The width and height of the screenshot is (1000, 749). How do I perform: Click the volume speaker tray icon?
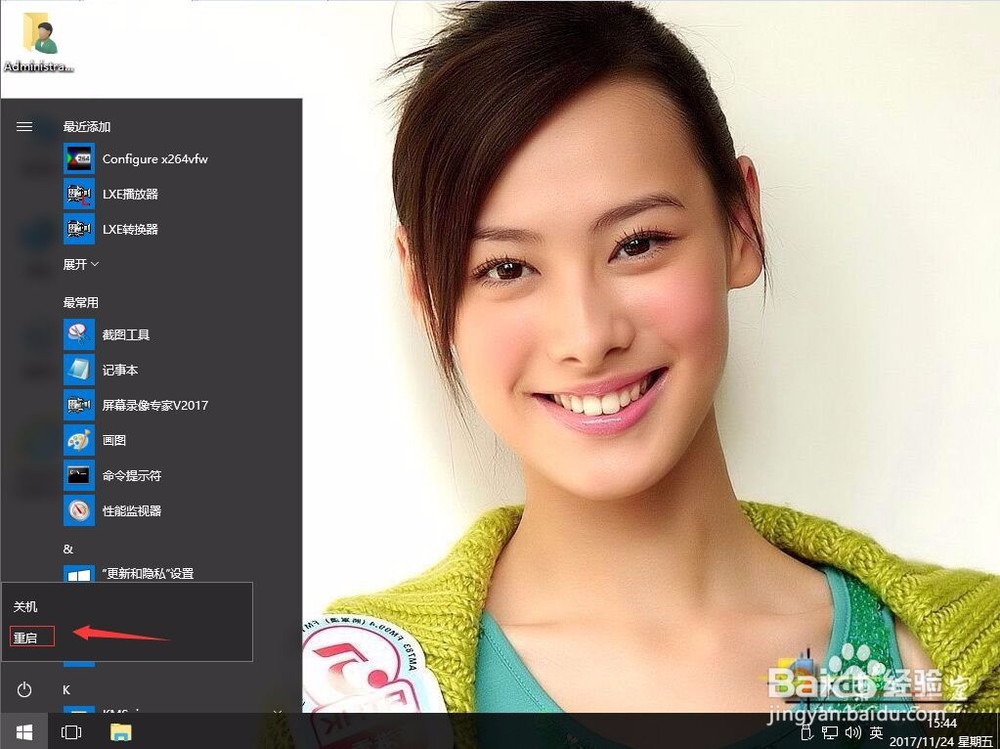pos(853,732)
